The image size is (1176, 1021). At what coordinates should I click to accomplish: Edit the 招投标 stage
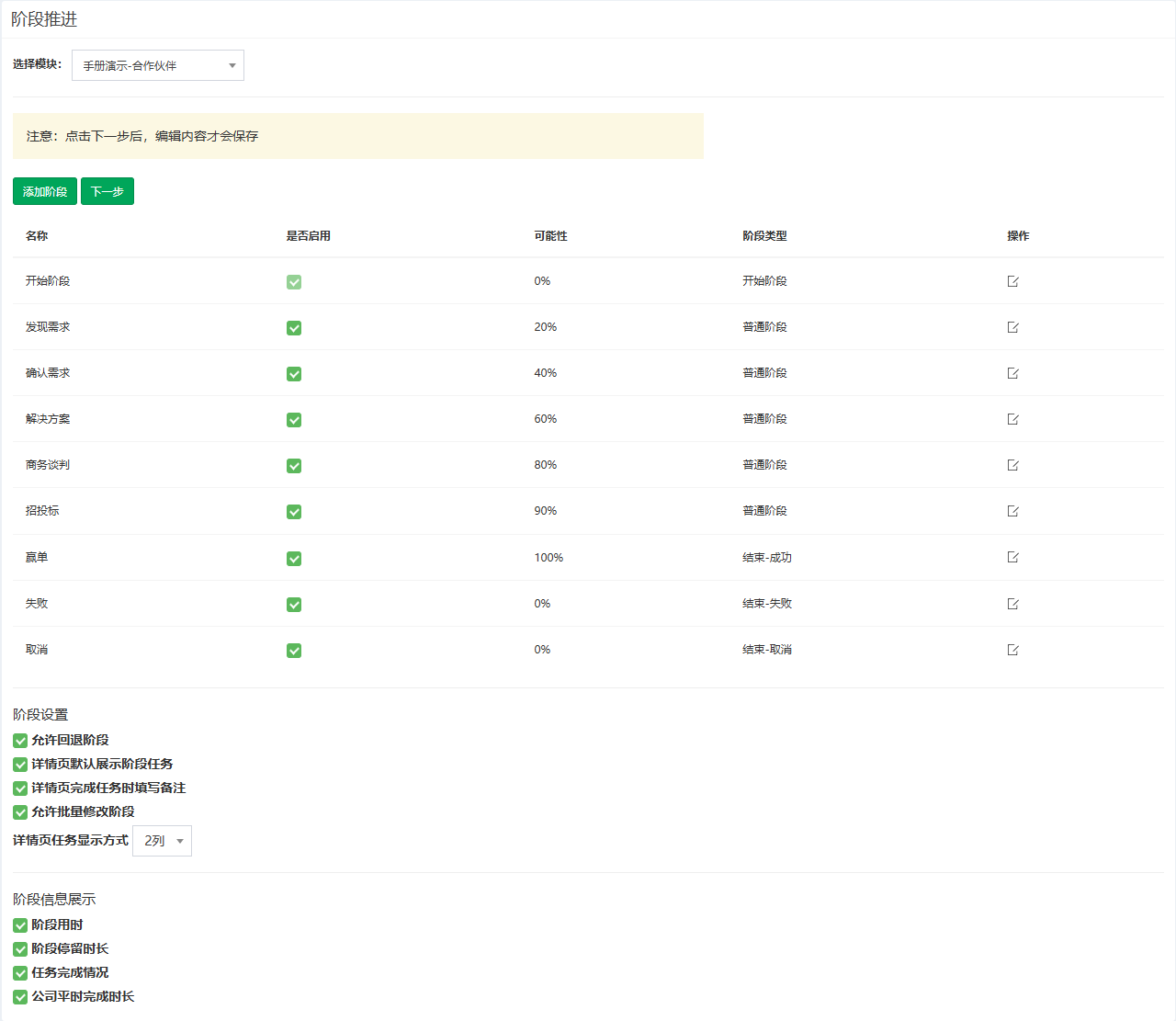pyautogui.click(x=1012, y=511)
